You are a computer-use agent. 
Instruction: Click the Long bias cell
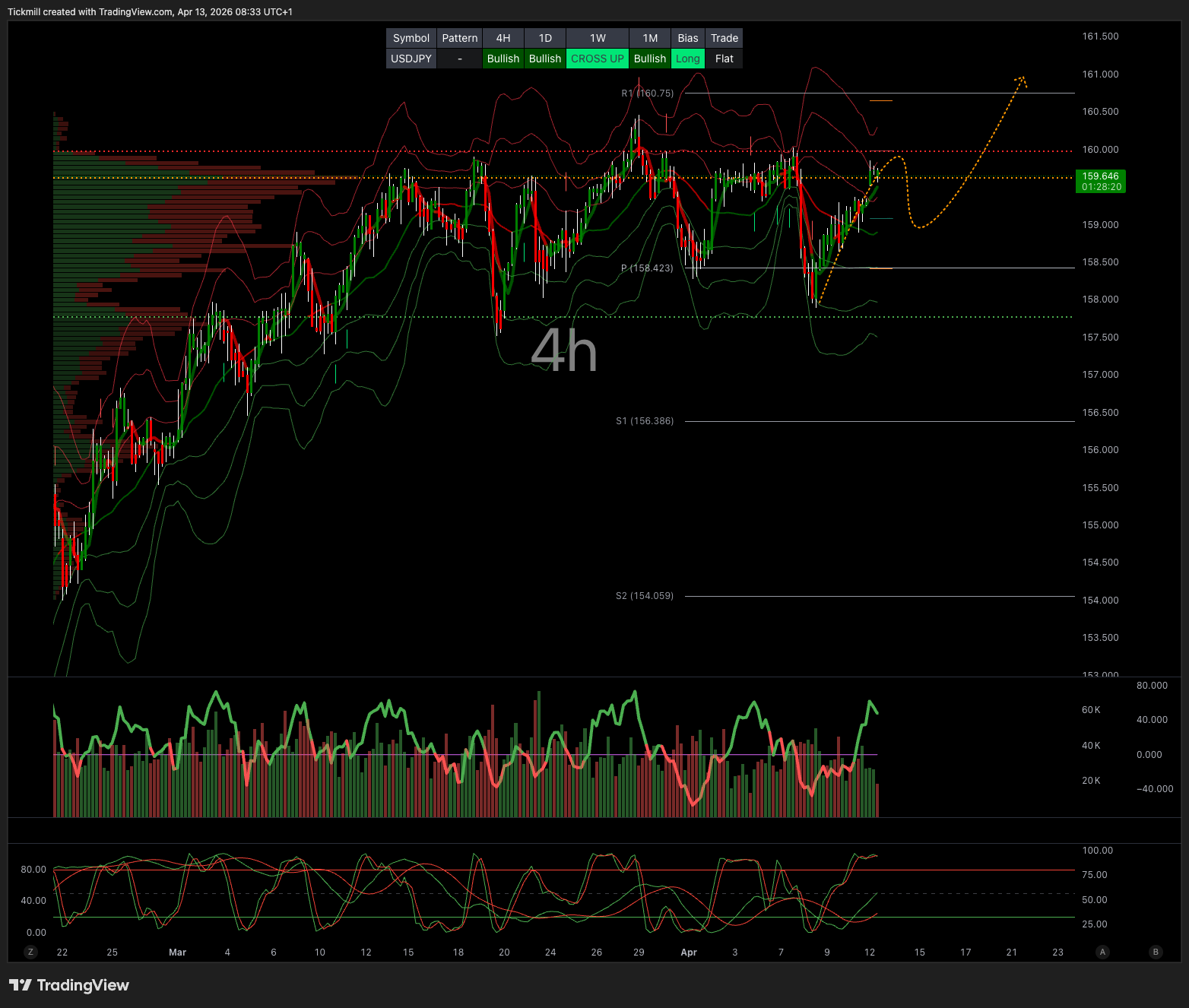(687, 59)
